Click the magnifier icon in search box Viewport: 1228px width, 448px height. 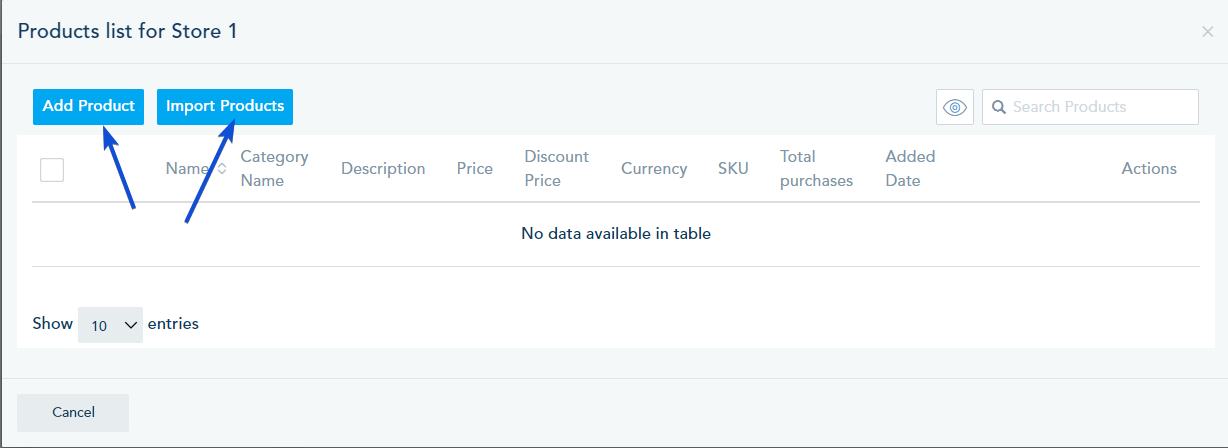998,107
